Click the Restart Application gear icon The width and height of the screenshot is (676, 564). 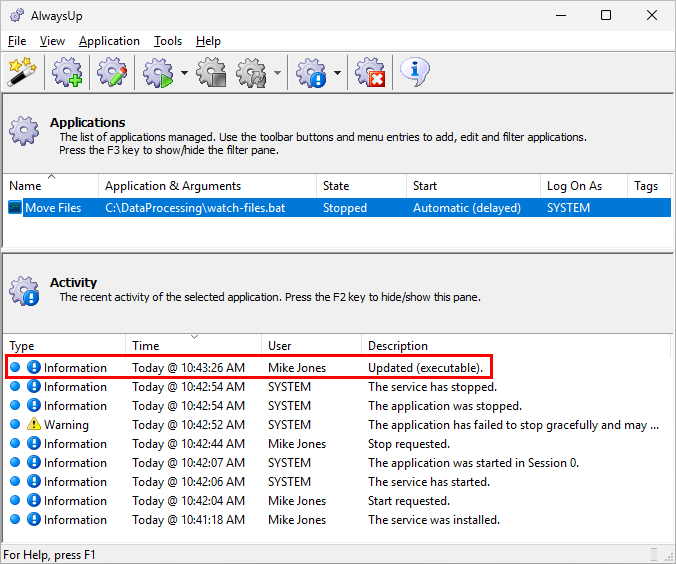(x=252, y=72)
